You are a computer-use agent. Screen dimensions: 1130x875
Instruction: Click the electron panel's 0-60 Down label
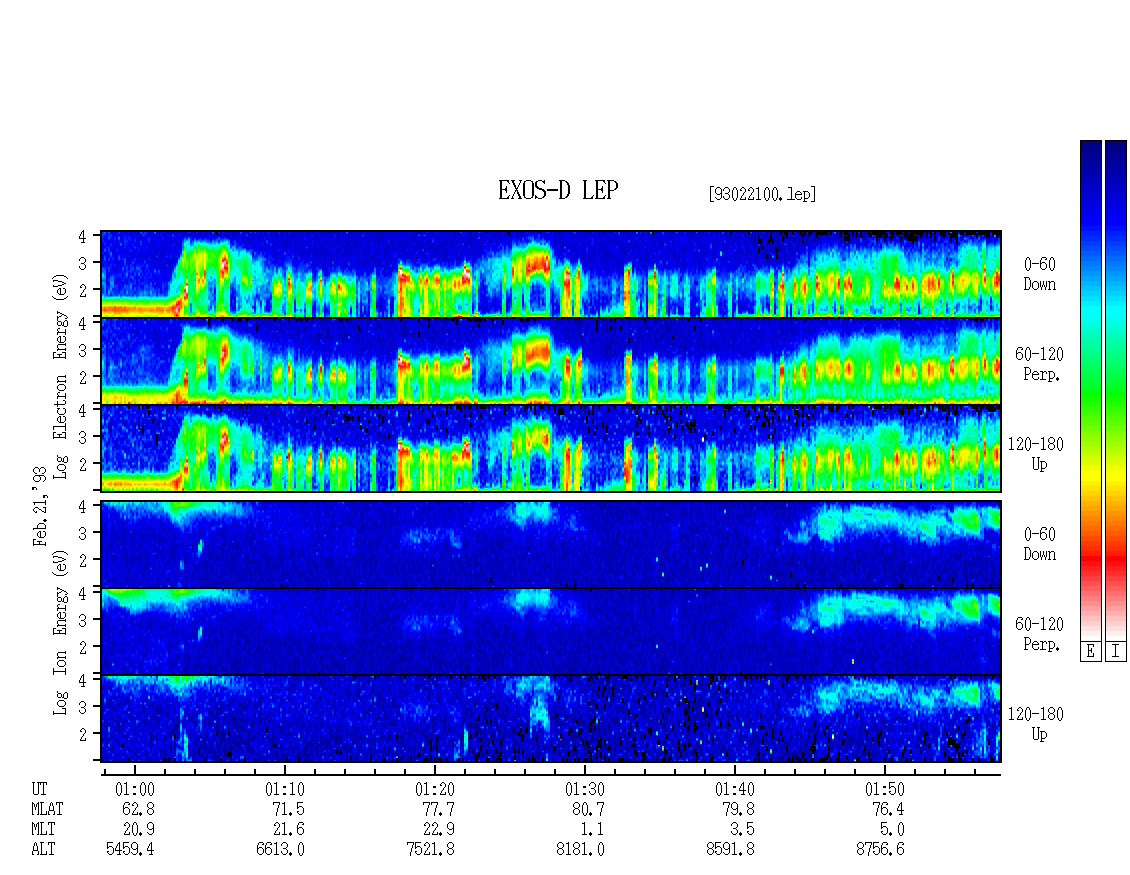click(1039, 275)
